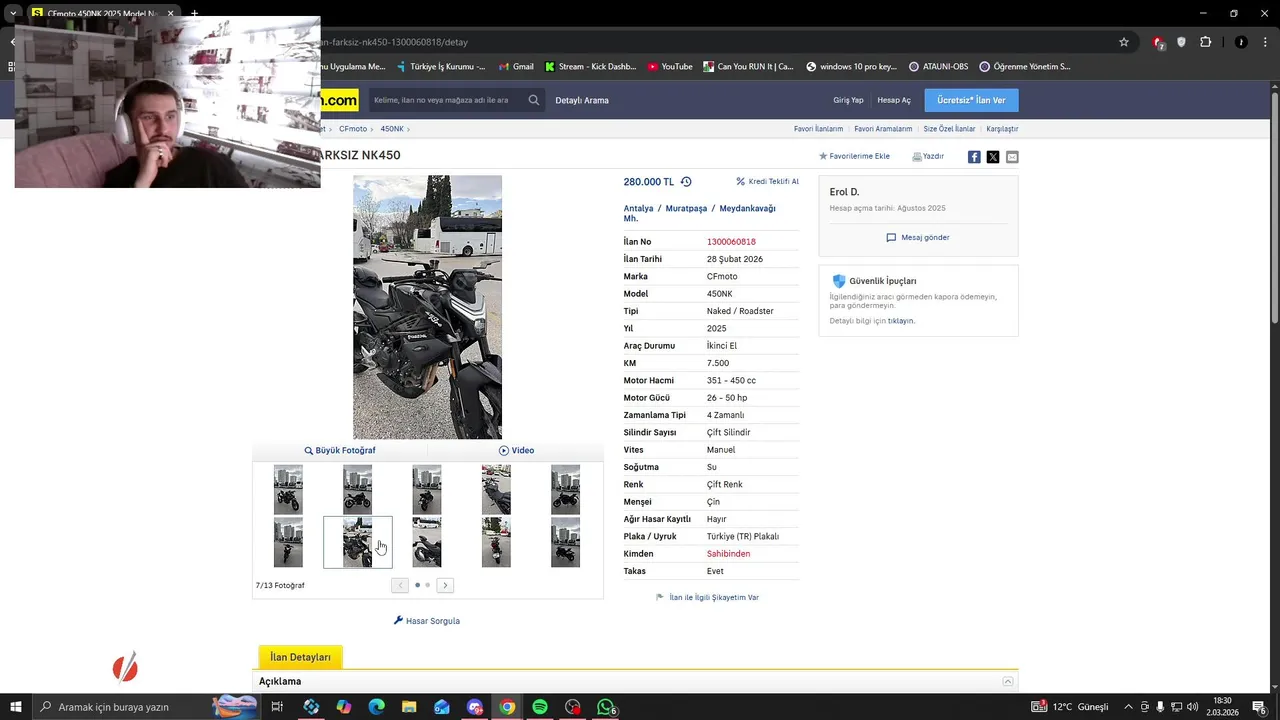Viewport: 1280px width, 720px height.
Task: Click Mesaj gönder to the seller
Action: [918, 238]
